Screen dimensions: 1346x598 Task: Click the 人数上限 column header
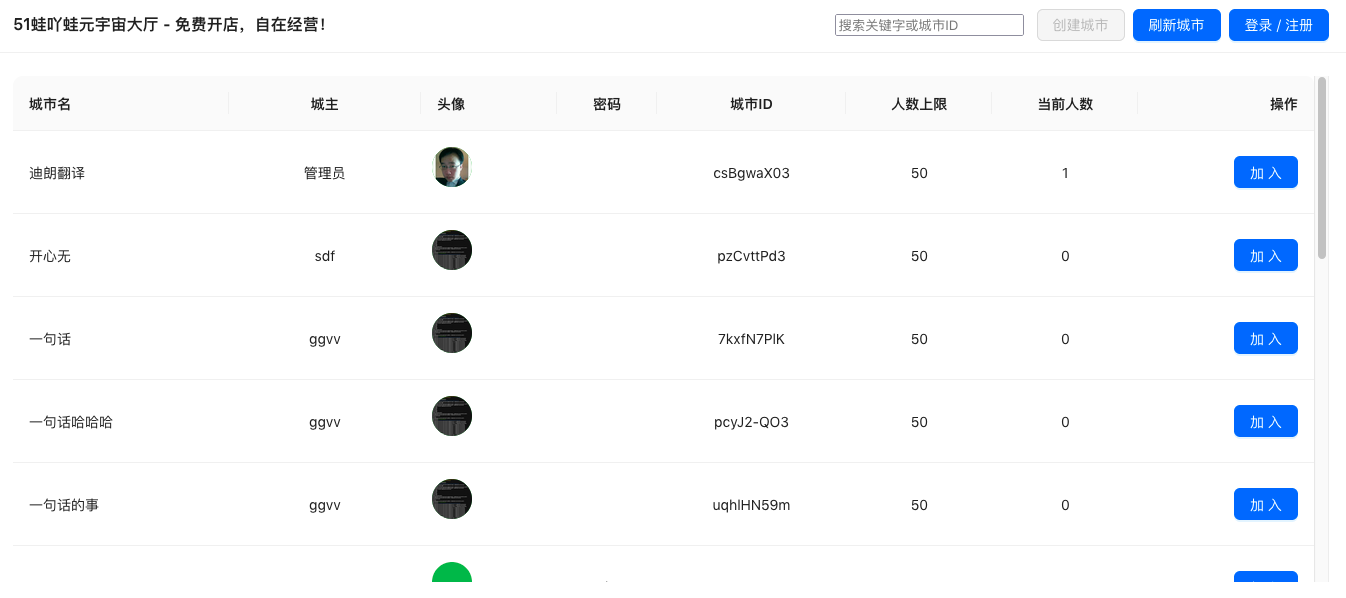point(919,104)
